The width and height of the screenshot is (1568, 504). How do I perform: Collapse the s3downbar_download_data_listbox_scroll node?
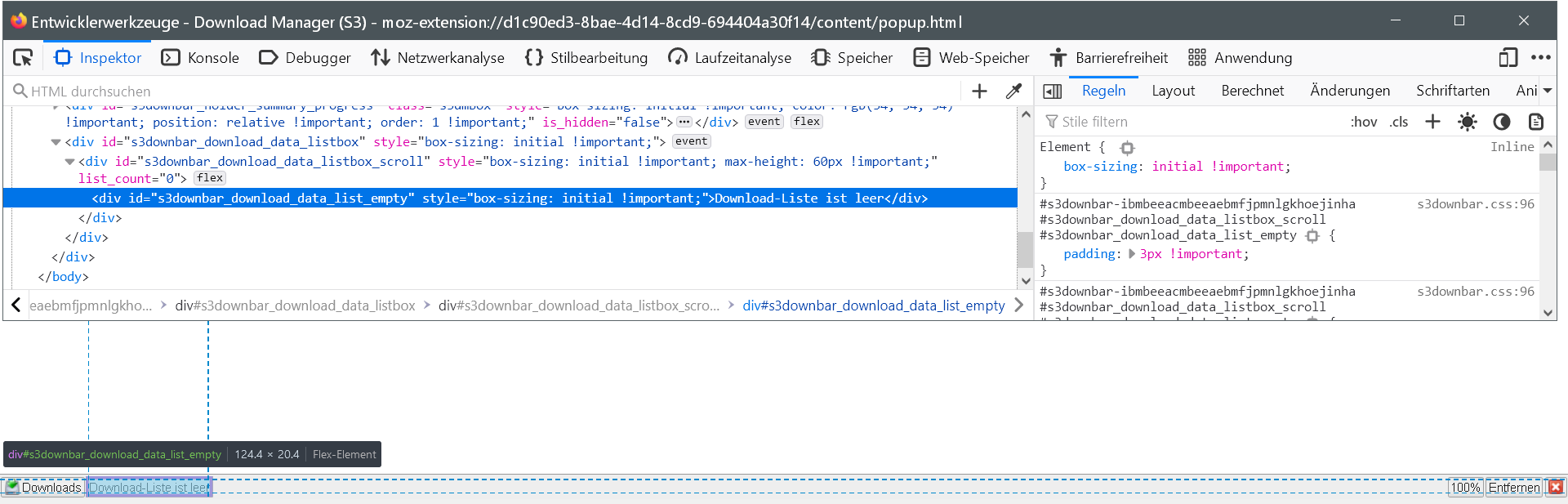(x=69, y=162)
